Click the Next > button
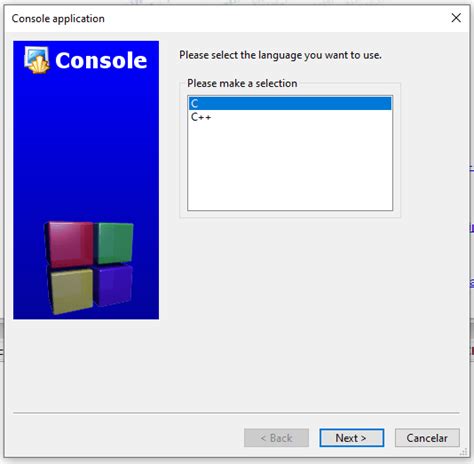This screenshot has height=464, width=474. coord(351,438)
